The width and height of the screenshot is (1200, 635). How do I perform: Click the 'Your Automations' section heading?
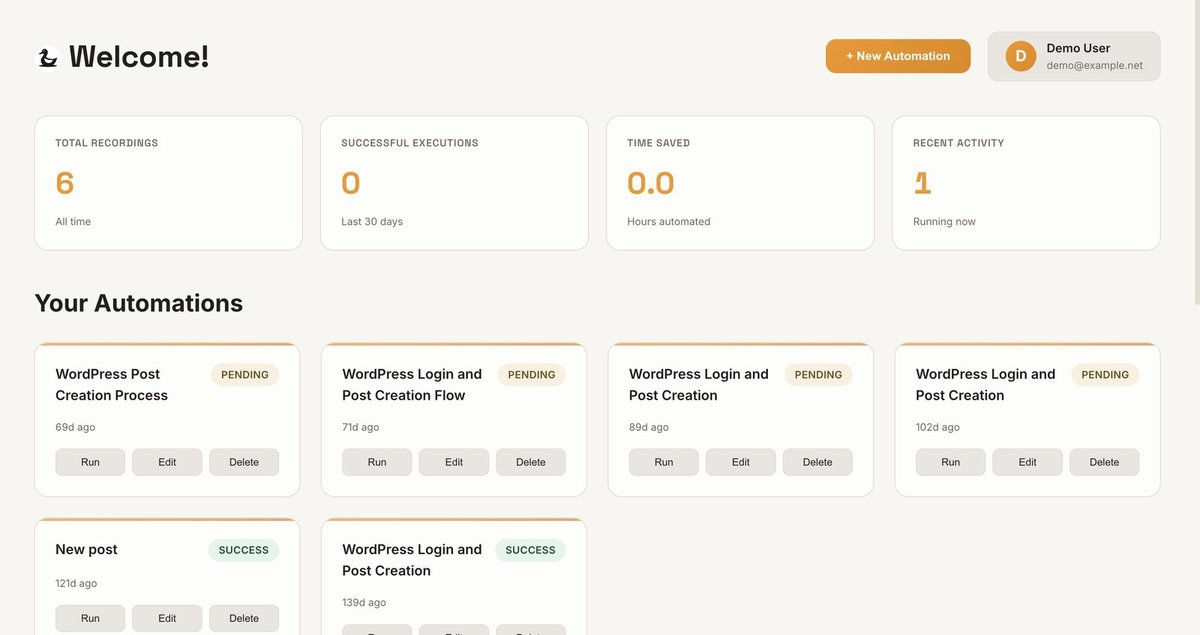tap(139, 303)
